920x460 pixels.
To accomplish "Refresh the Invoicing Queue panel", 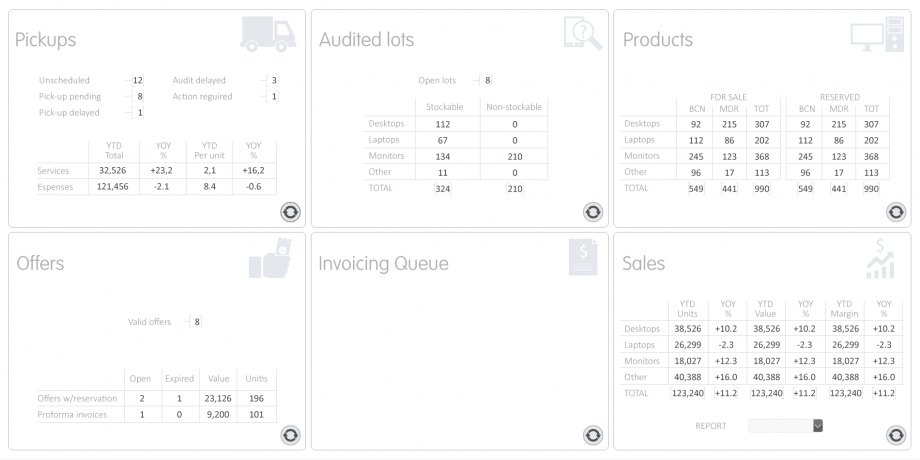I will pyautogui.click(x=593, y=435).
